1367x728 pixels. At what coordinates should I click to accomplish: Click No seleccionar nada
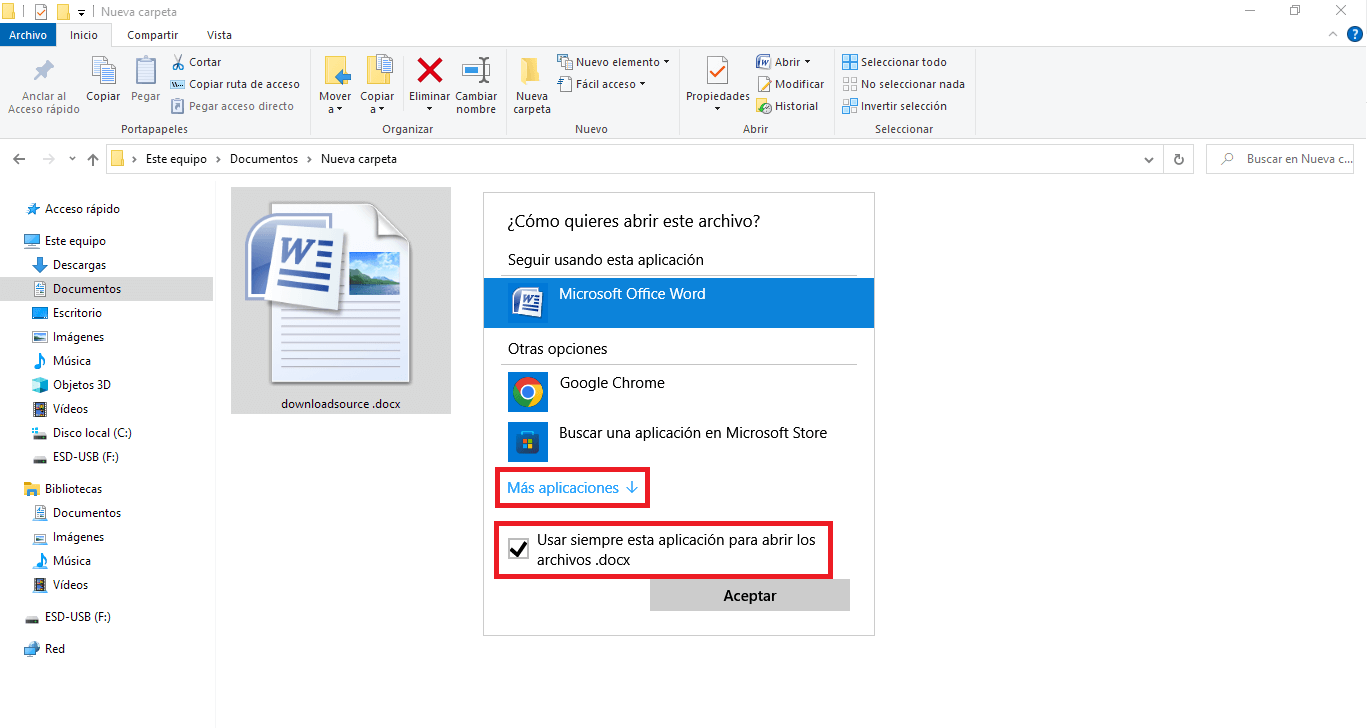point(903,84)
